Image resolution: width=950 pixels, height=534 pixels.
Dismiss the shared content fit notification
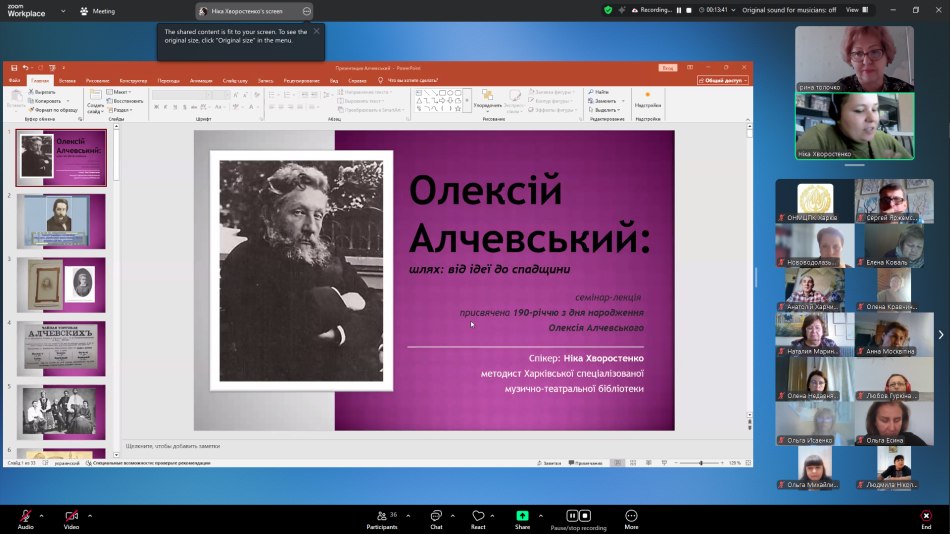tap(317, 31)
